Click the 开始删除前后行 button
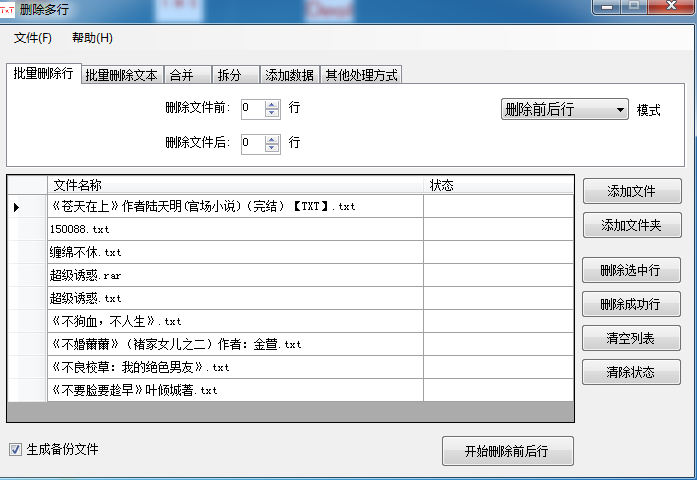The image size is (697, 480). [508, 451]
